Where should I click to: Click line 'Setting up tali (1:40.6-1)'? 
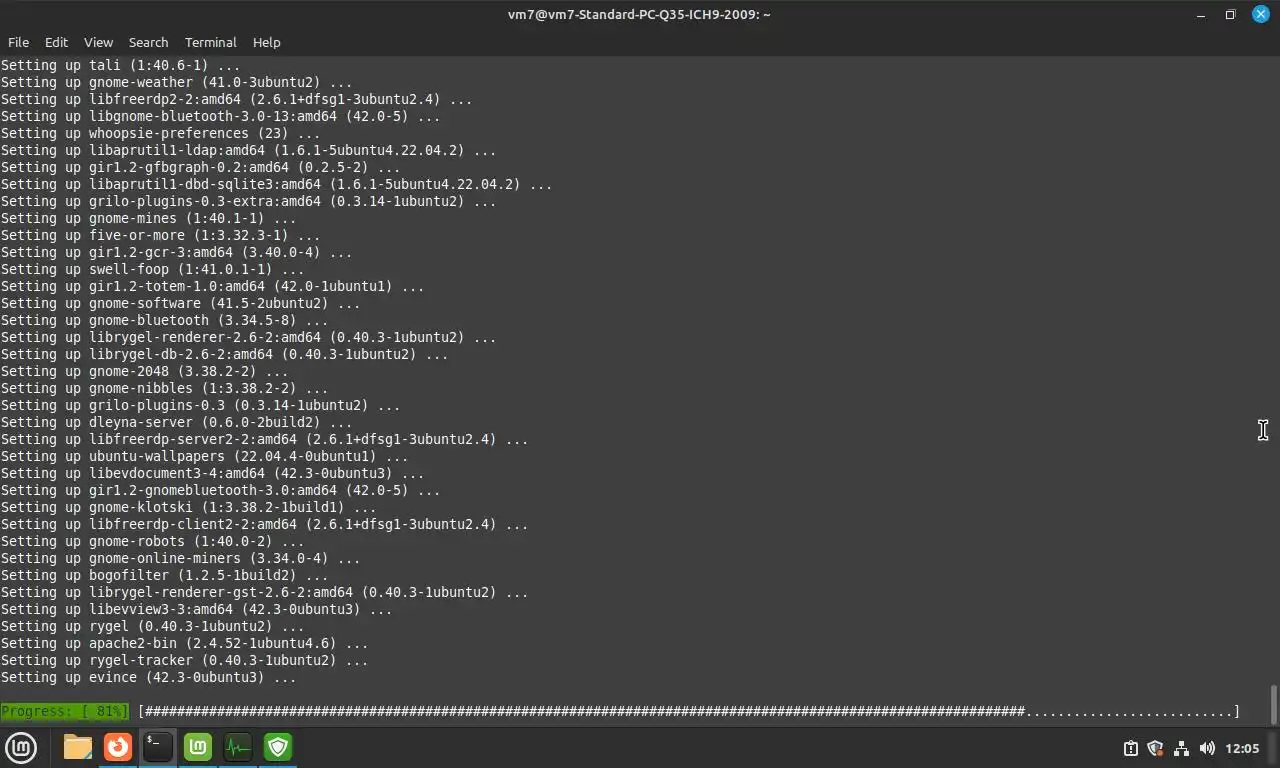click(x=120, y=65)
